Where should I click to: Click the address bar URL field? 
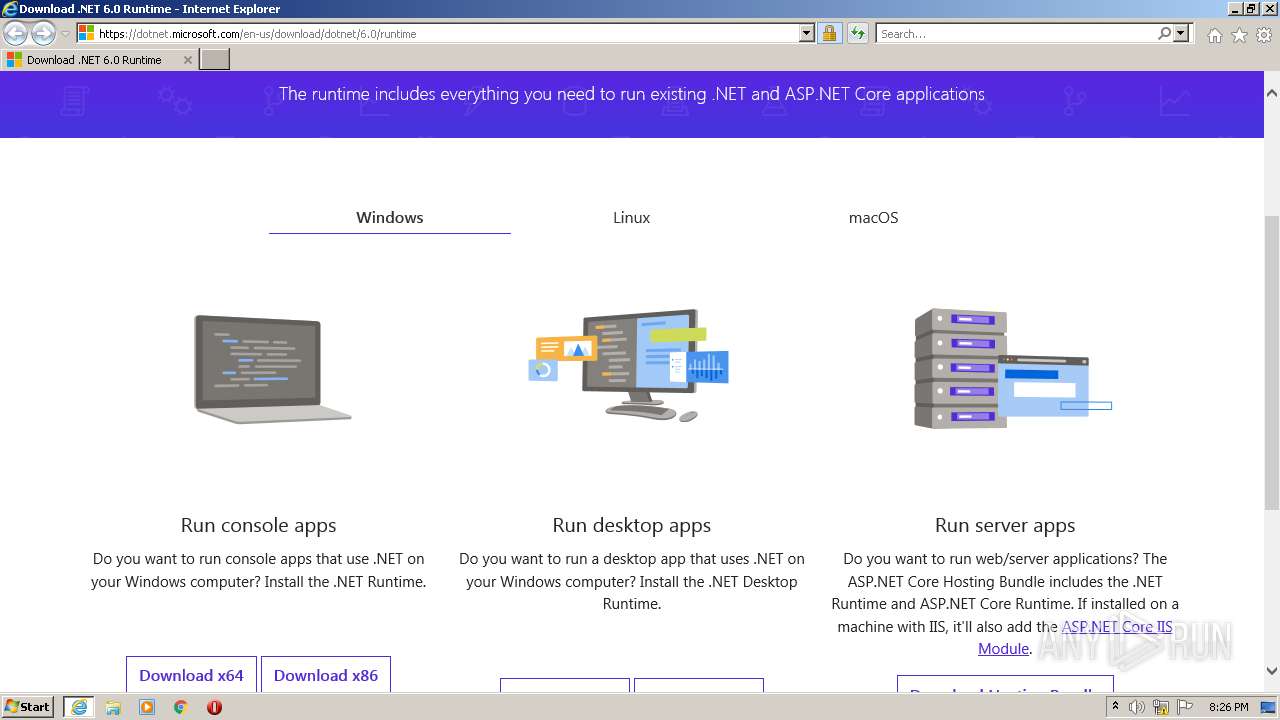pos(447,34)
